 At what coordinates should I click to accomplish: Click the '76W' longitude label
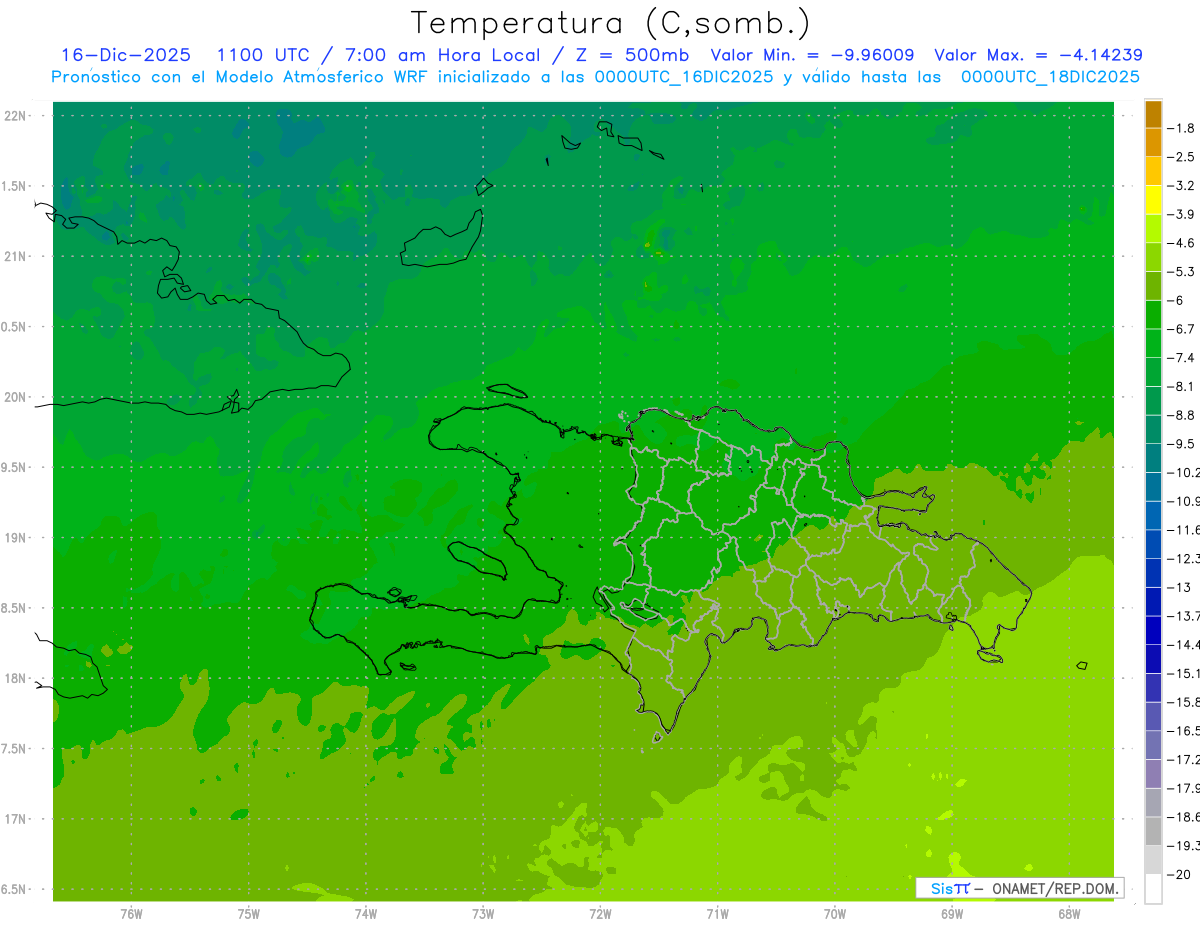(x=131, y=914)
